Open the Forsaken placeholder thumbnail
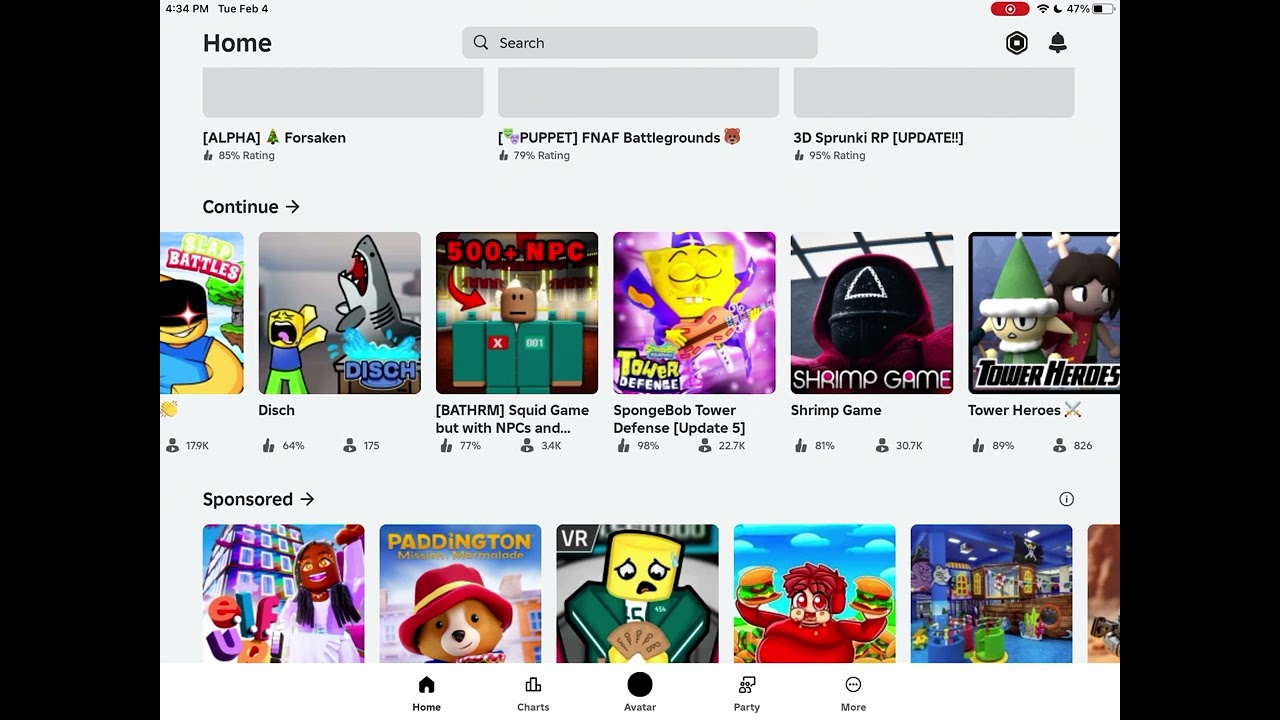Image resolution: width=1280 pixels, height=720 pixels. point(343,92)
